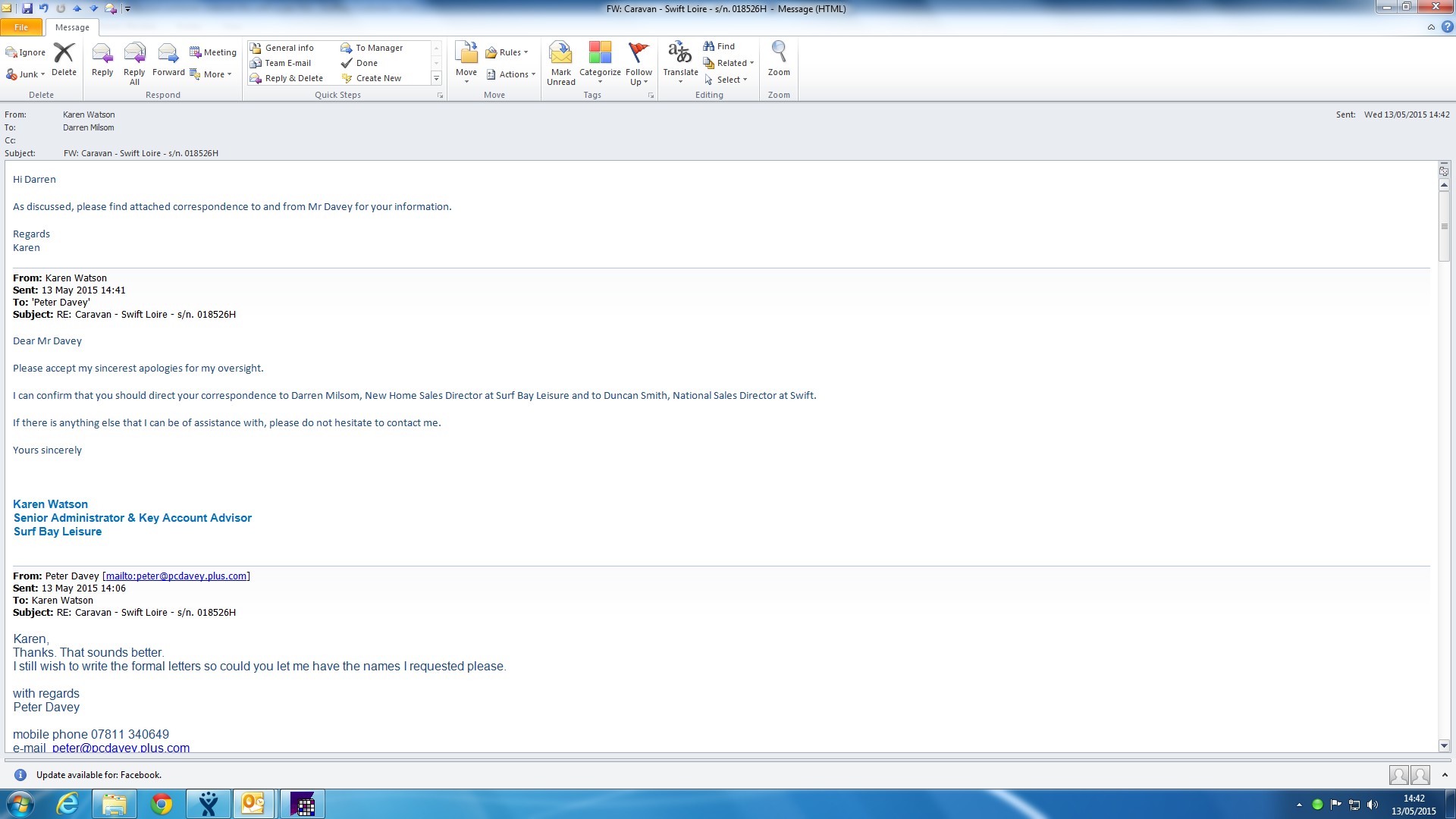Open the Rules dropdown menu
This screenshot has height=819, width=1456.
click(508, 52)
